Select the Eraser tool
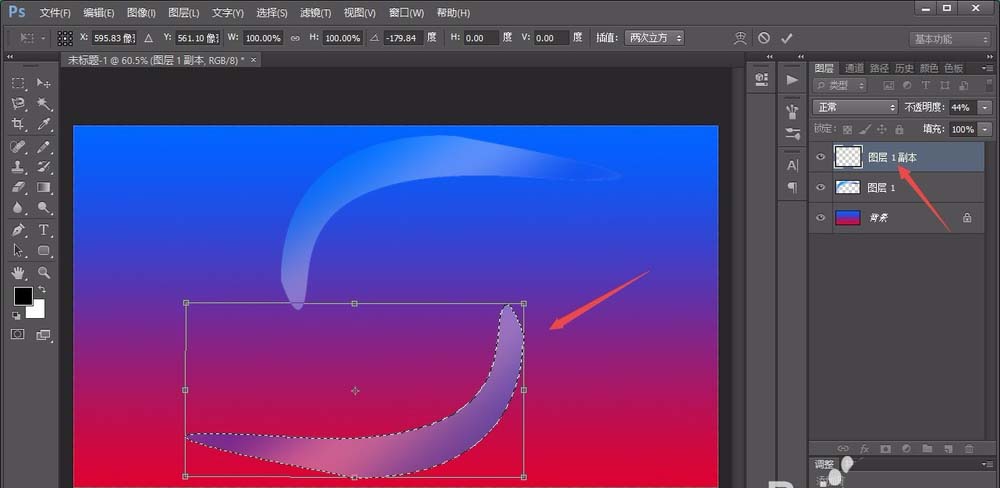Viewport: 1000px width, 488px height. tap(18, 187)
